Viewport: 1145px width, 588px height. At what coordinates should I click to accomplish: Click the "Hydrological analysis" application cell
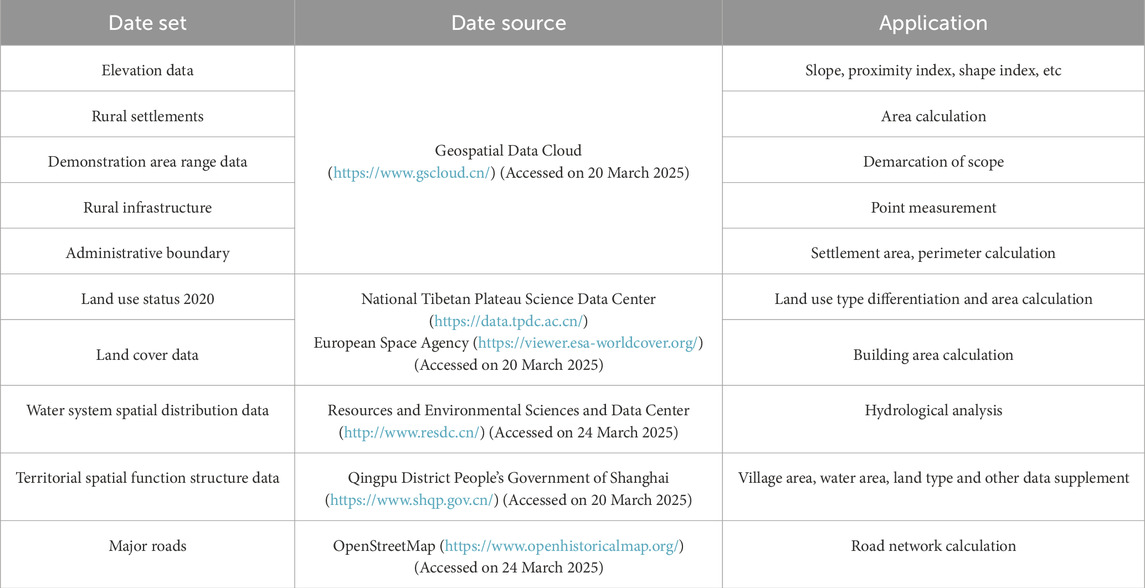point(933,410)
